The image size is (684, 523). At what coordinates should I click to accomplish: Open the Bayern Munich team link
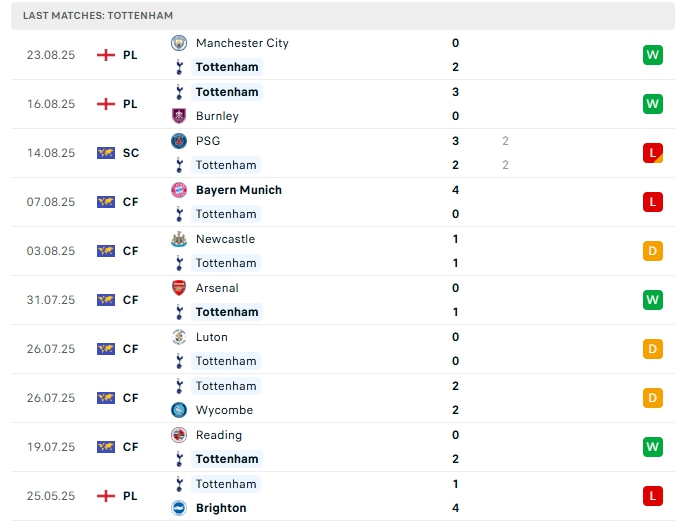[x=239, y=190]
